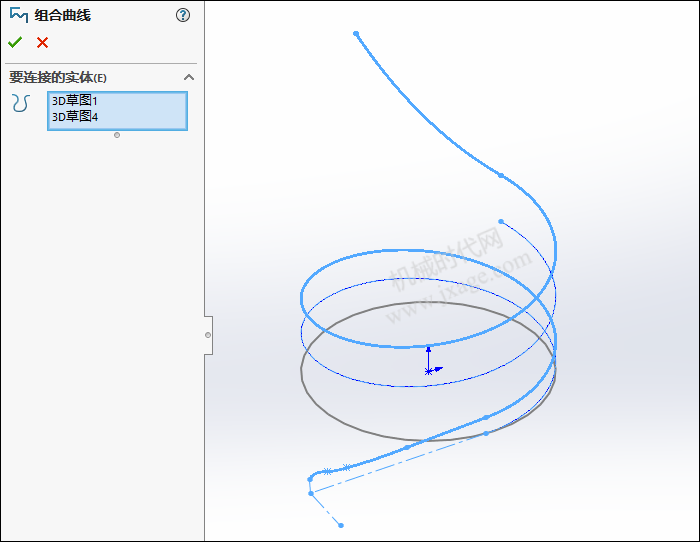
Task: Click the 组合曲线 feature icon in header
Action: pos(18,15)
